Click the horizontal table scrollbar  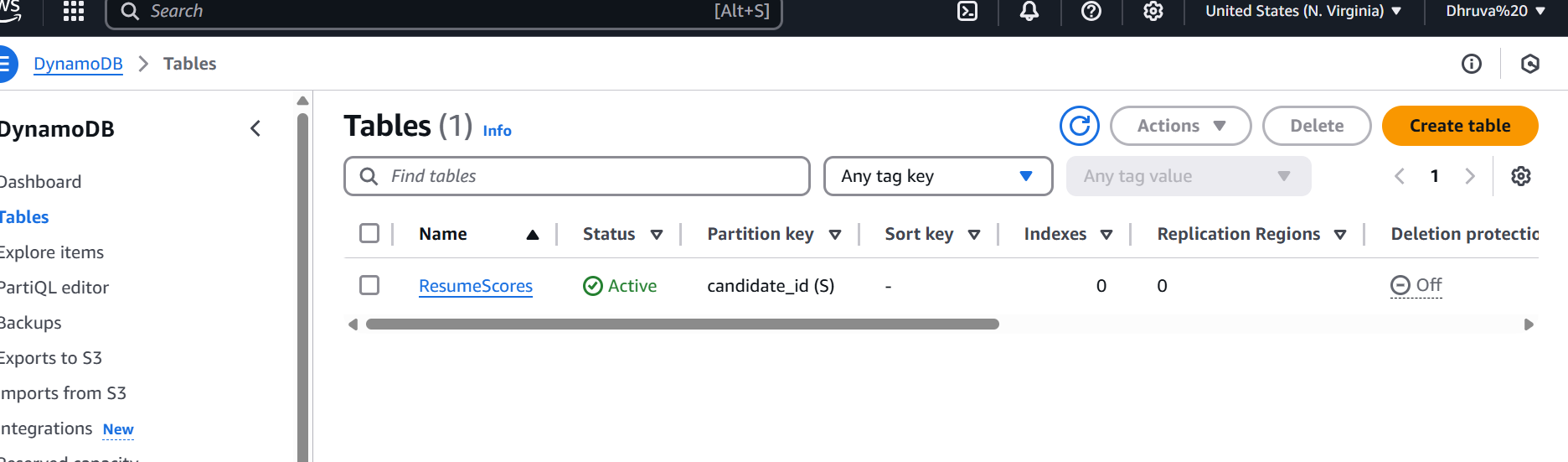682,324
